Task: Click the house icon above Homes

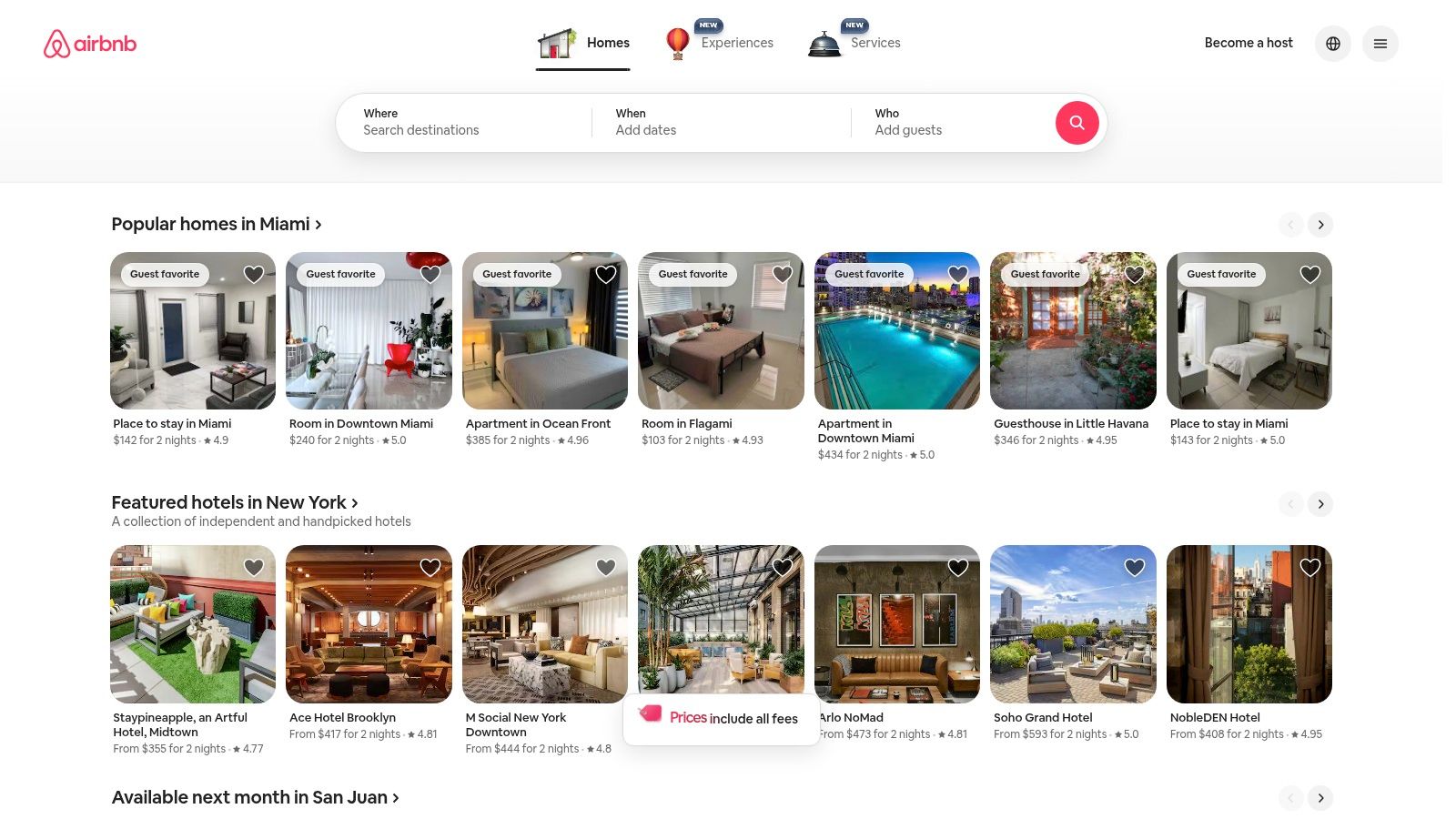Action: pos(555,44)
